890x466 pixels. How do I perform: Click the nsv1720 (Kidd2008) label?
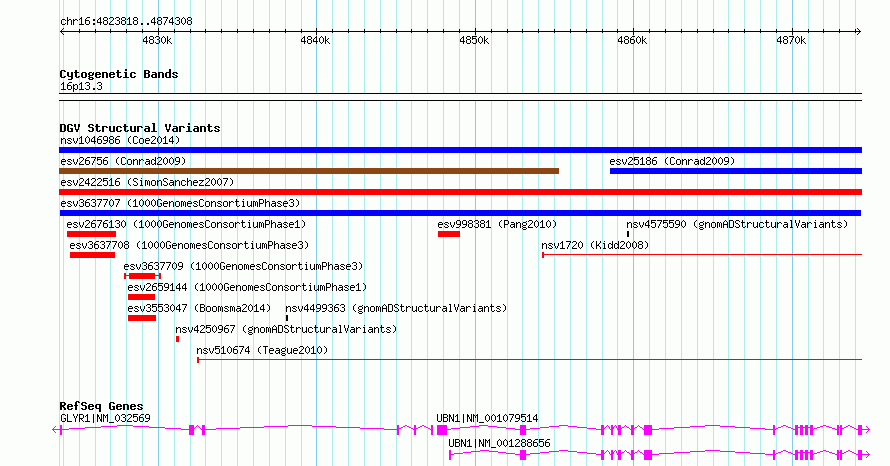(x=595, y=245)
